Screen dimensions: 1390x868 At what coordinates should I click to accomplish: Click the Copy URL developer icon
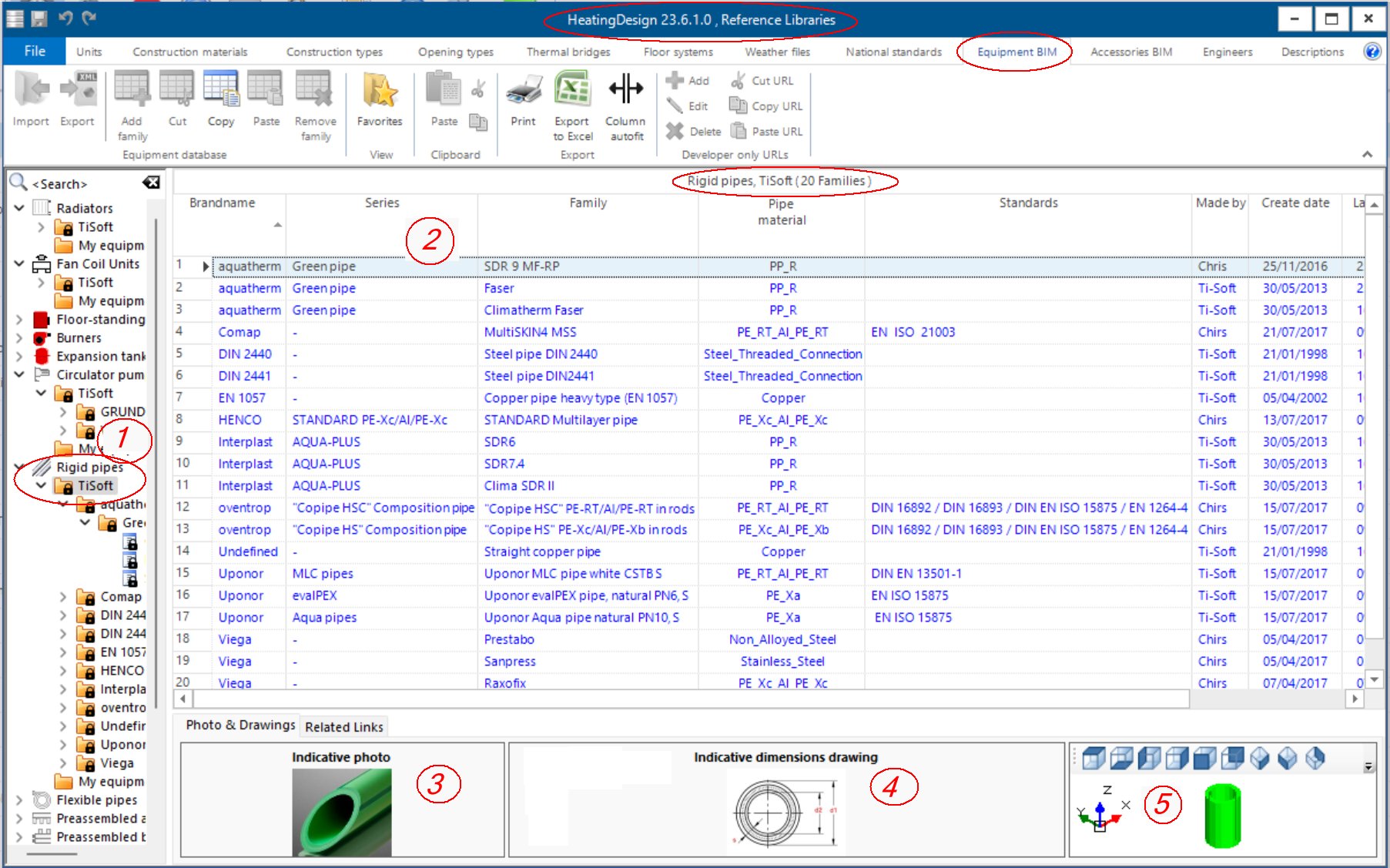(764, 106)
